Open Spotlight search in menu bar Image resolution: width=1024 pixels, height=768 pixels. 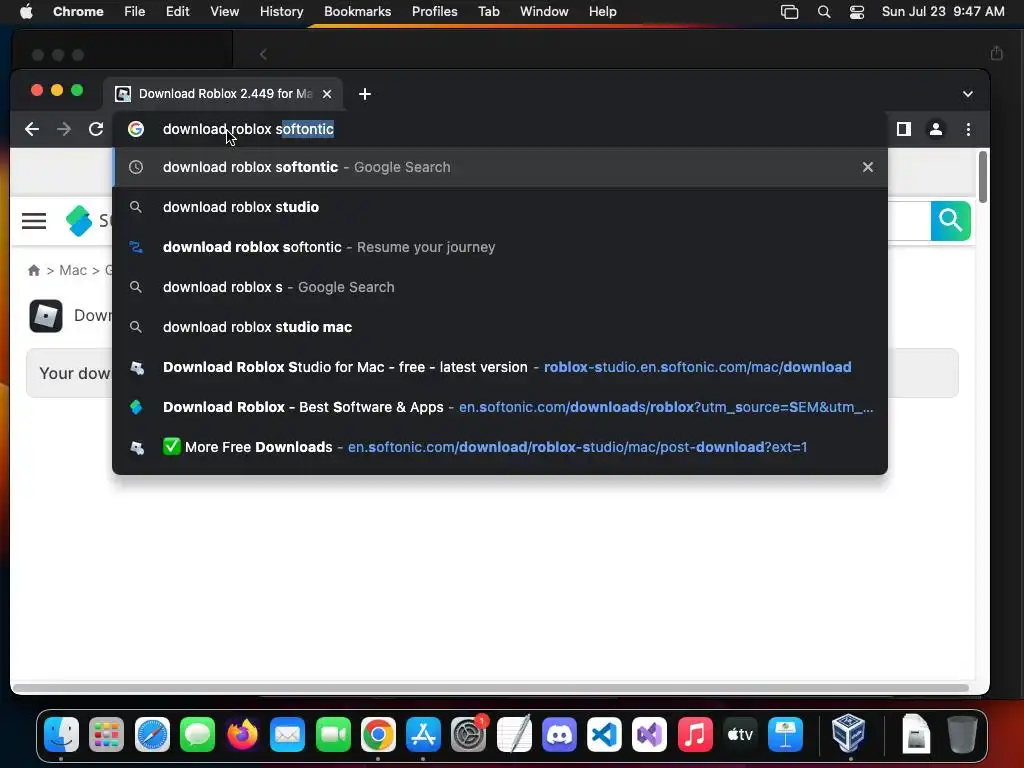click(824, 12)
